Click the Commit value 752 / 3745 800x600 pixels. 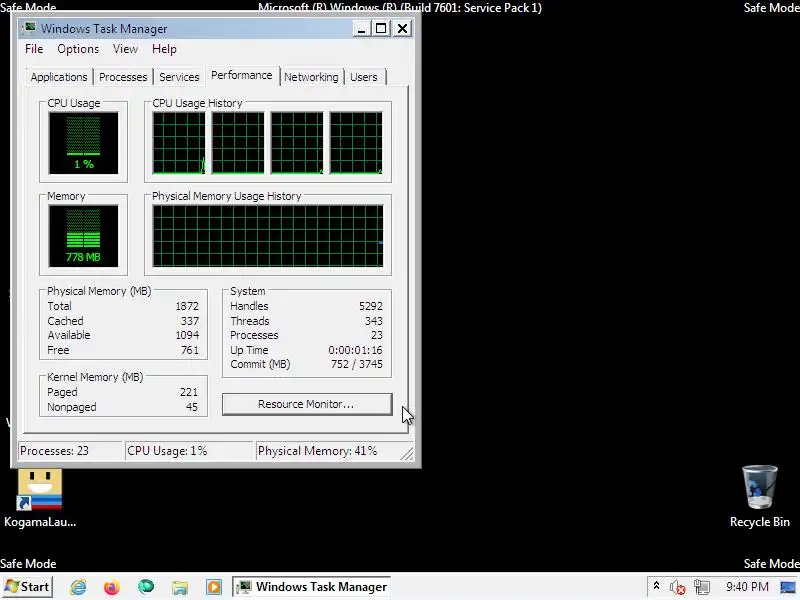tap(357, 364)
